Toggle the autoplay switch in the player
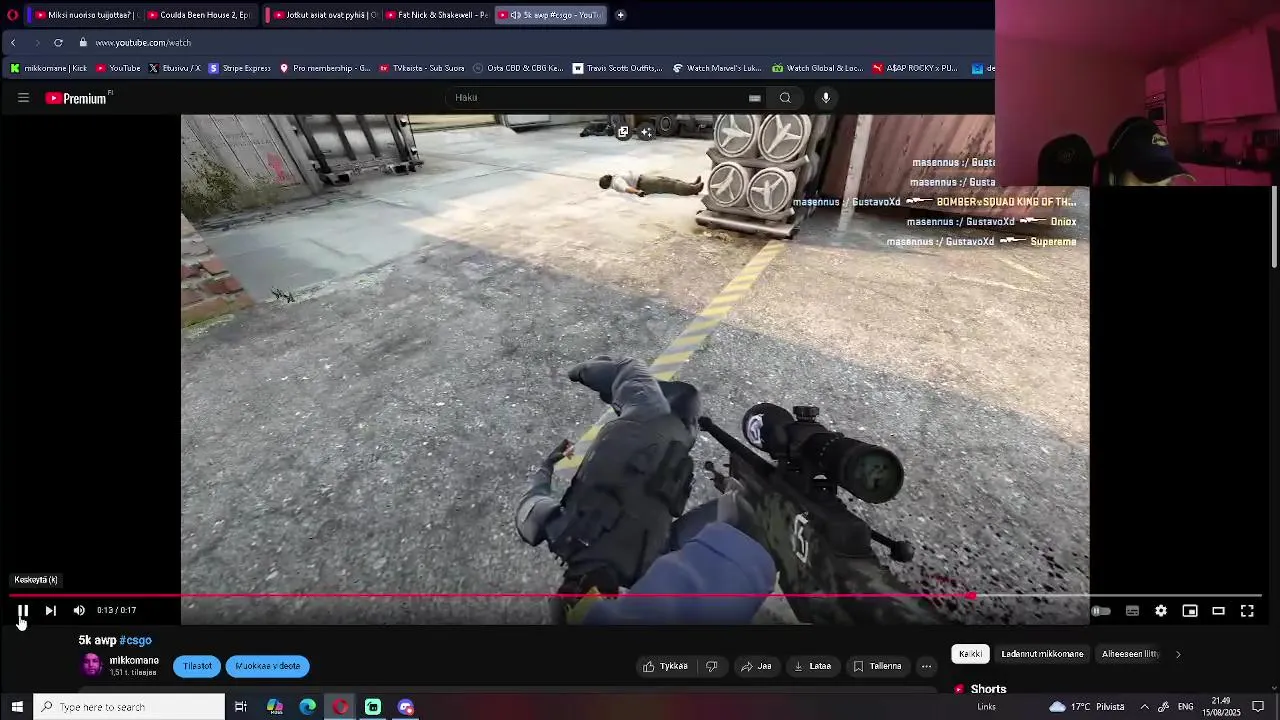Image resolution: width=1280 pixels, height=720 pixels. (x=1100, y=611)
